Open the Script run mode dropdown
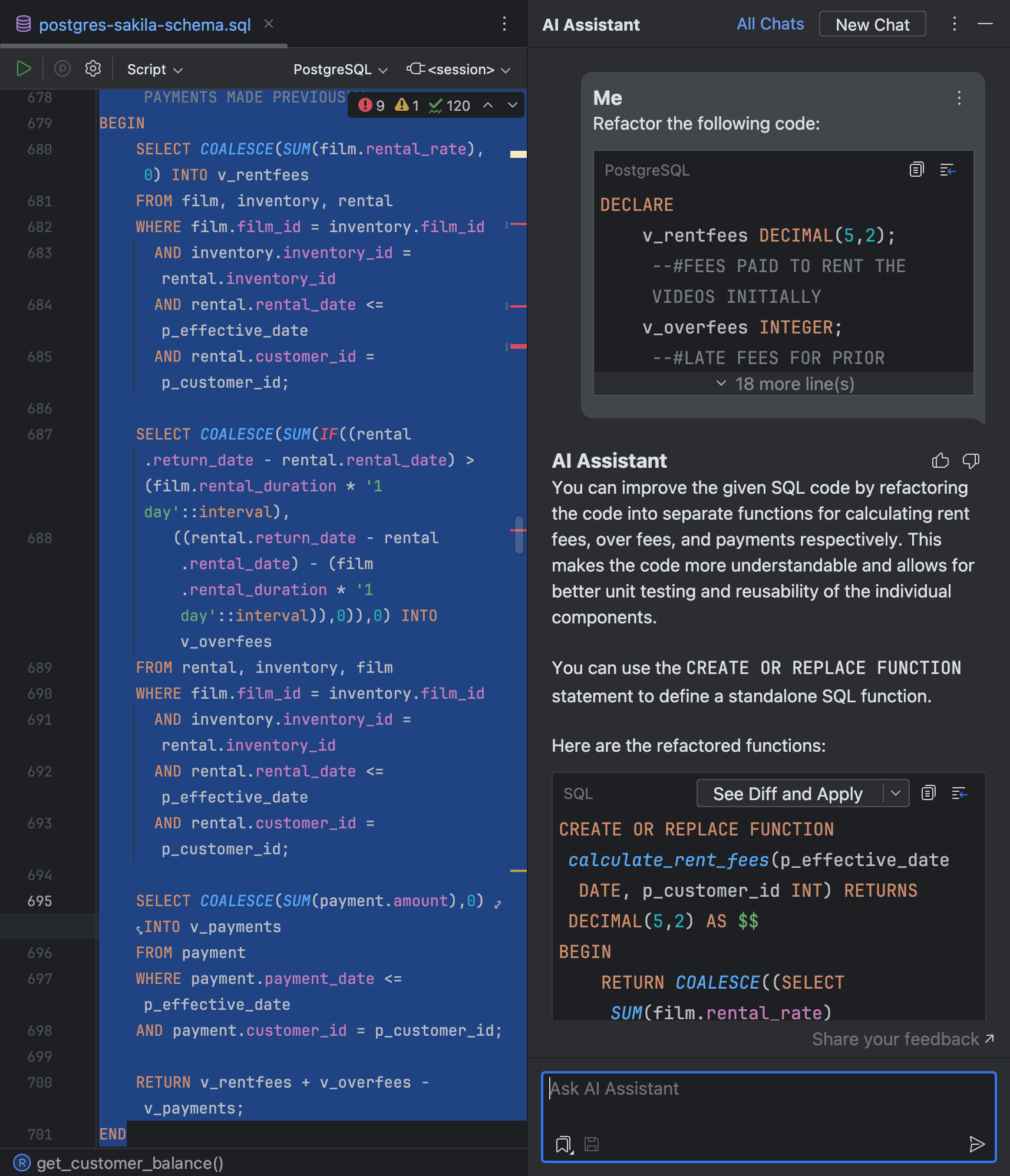The height and width of the screenshot is (1176, 1010). pyautogui.click(x=154, y=70)
